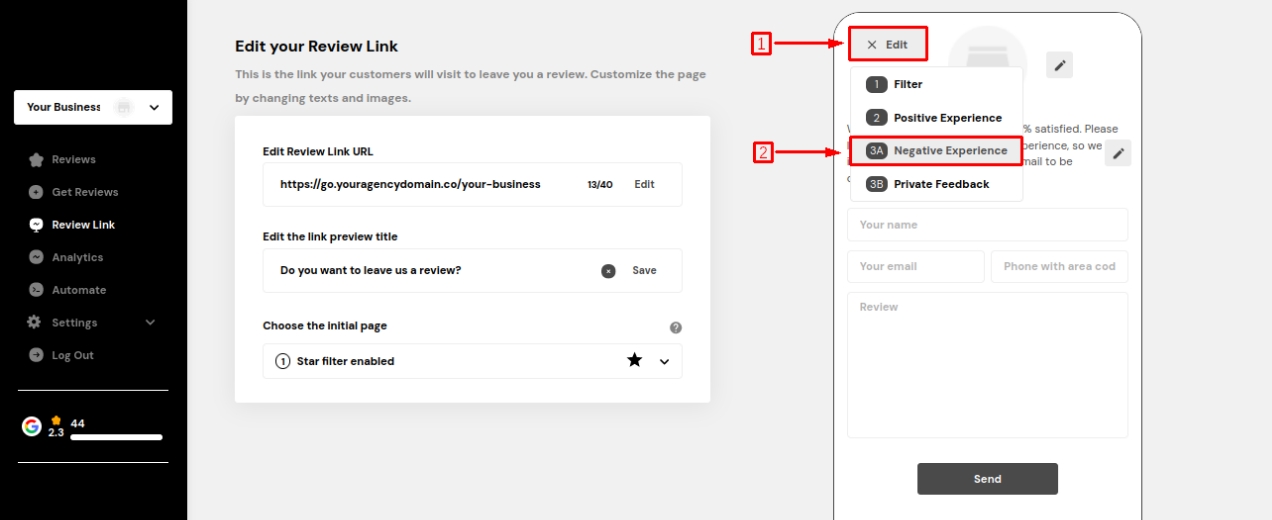
Task: Click the Automate icon in sidebar
Action: pos(36,290)
